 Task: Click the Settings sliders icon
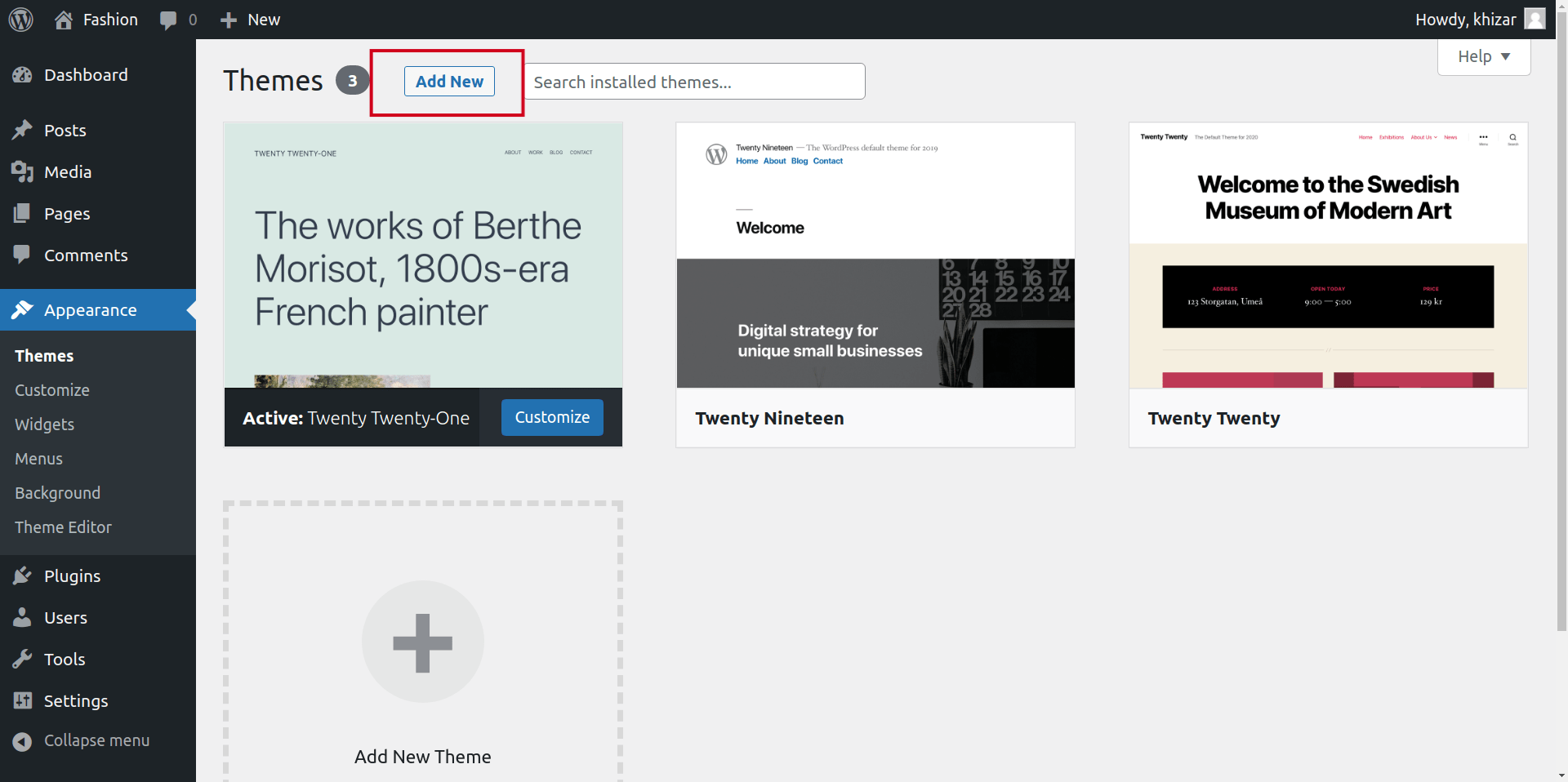click(22, 701)
